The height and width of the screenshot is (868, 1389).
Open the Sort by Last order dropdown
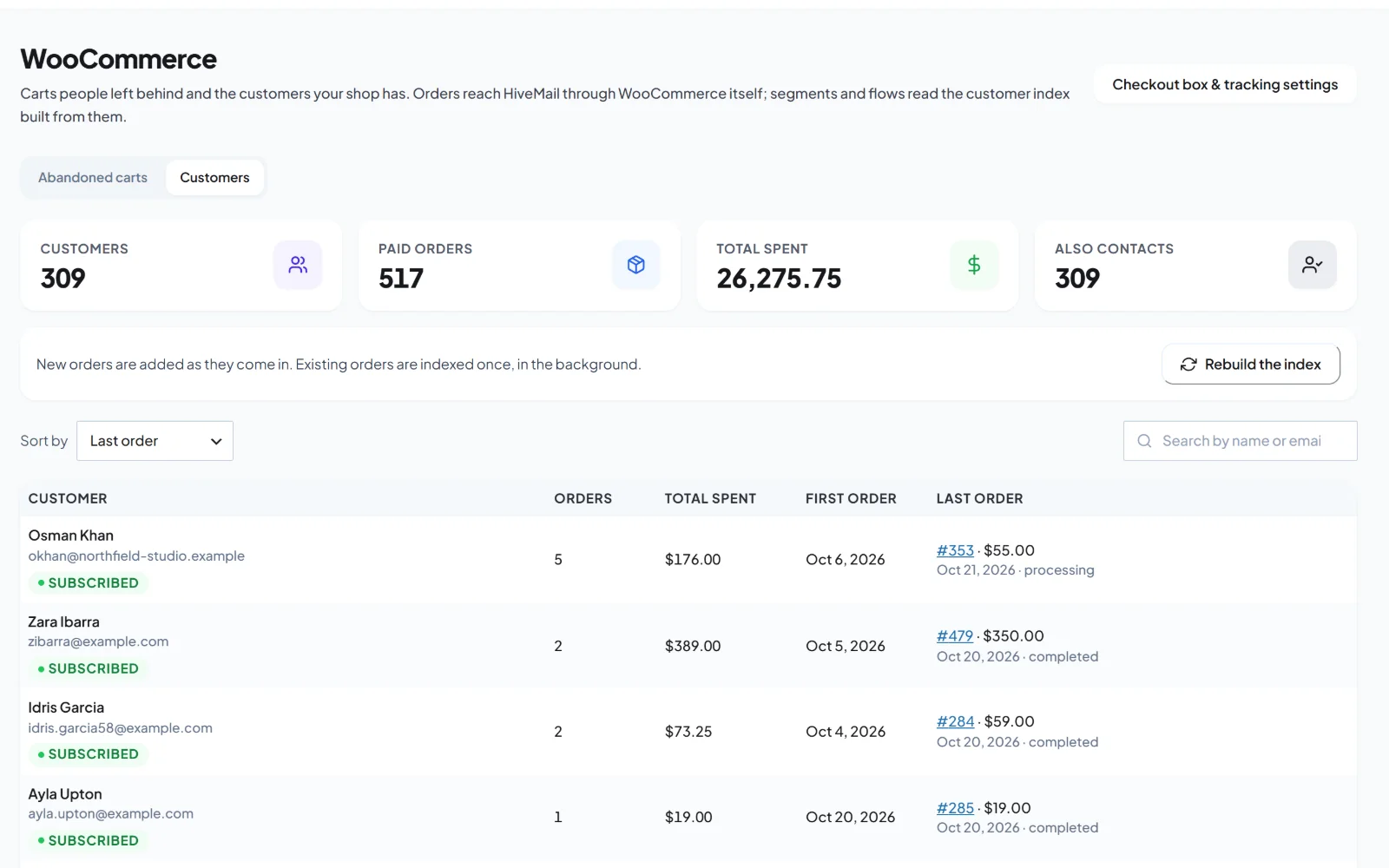(x=155, y=441)
